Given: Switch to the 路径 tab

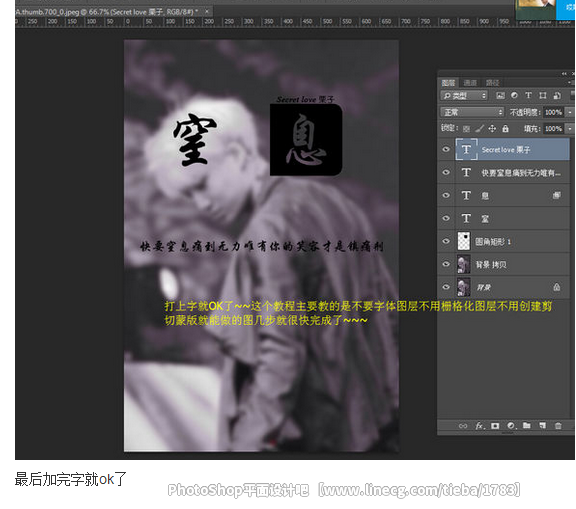Looking at the screenshot, I should tap(492, 83).
